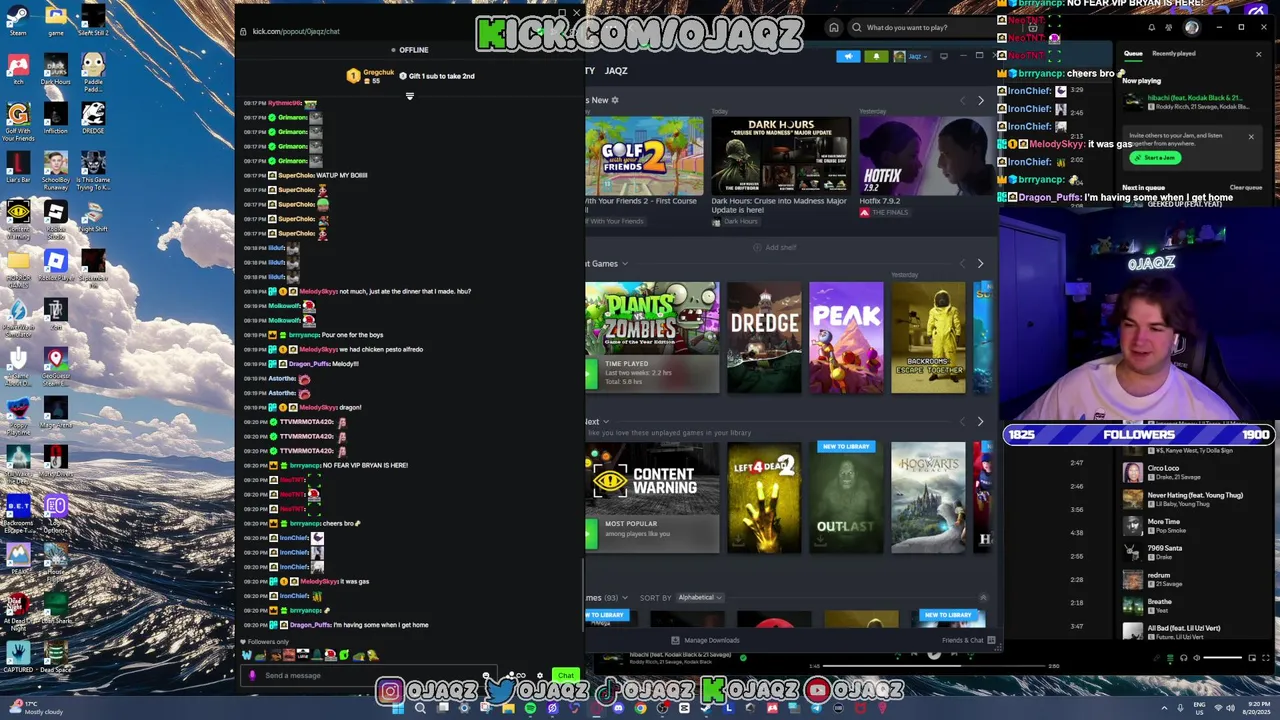Open Friends & Chat in Steam

click(968, 640)
